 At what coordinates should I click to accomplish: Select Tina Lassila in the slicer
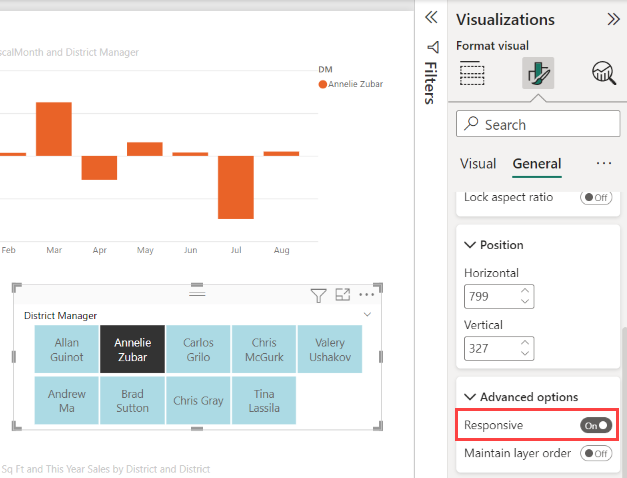[x=264, y=400]
